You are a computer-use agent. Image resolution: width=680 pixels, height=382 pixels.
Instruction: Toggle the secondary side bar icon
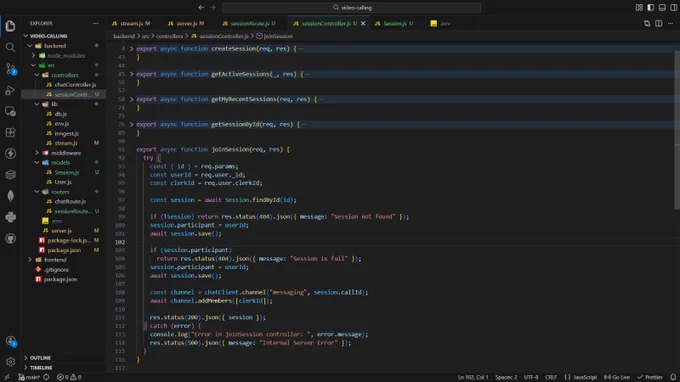coord(673,7)
